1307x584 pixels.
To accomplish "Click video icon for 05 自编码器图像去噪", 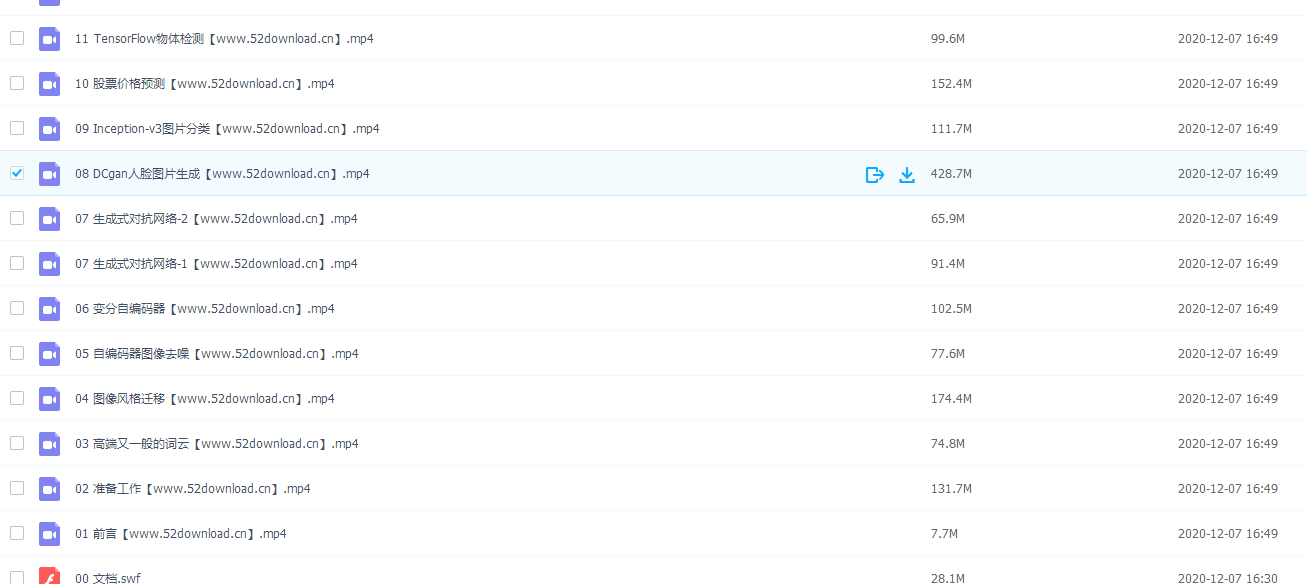I will [x=49, y=354].
